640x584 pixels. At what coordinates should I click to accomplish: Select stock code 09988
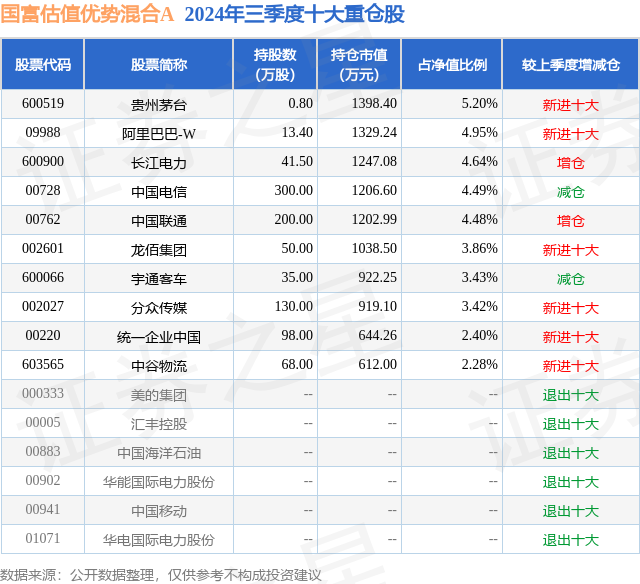43,132
